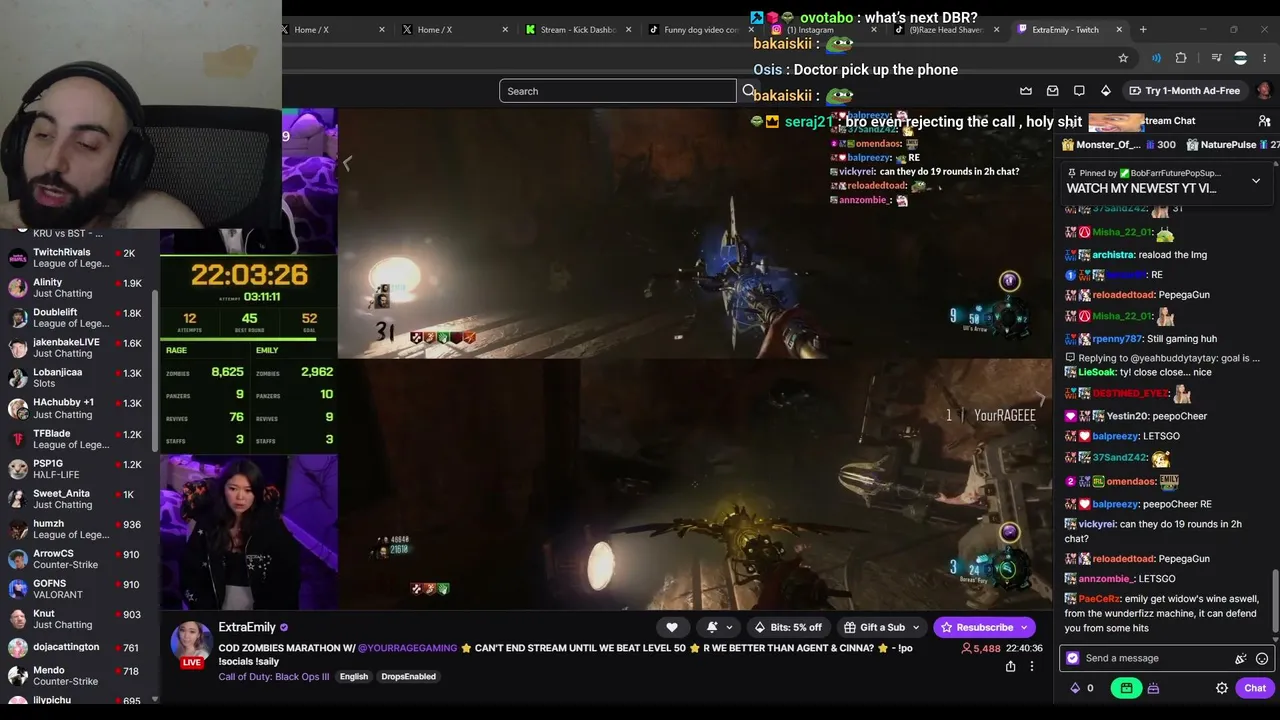Click the English stream tag
Screen dimensions: 1280x720
pos(354,677)
